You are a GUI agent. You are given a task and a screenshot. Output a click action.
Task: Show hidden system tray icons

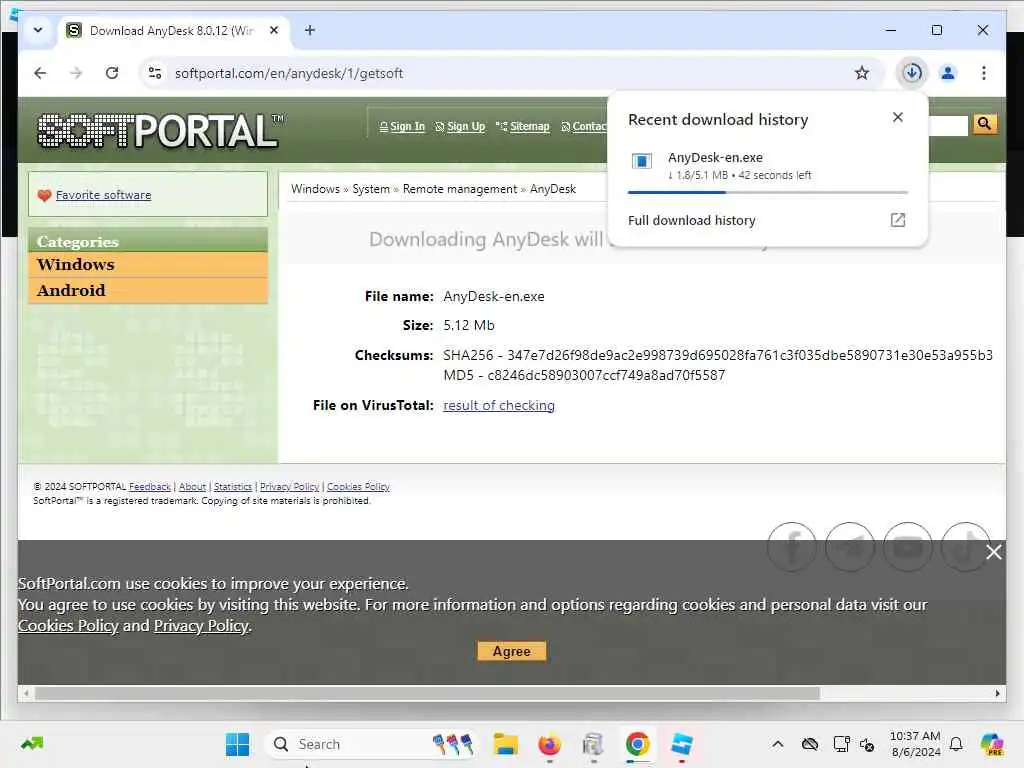tap(777, 744)
